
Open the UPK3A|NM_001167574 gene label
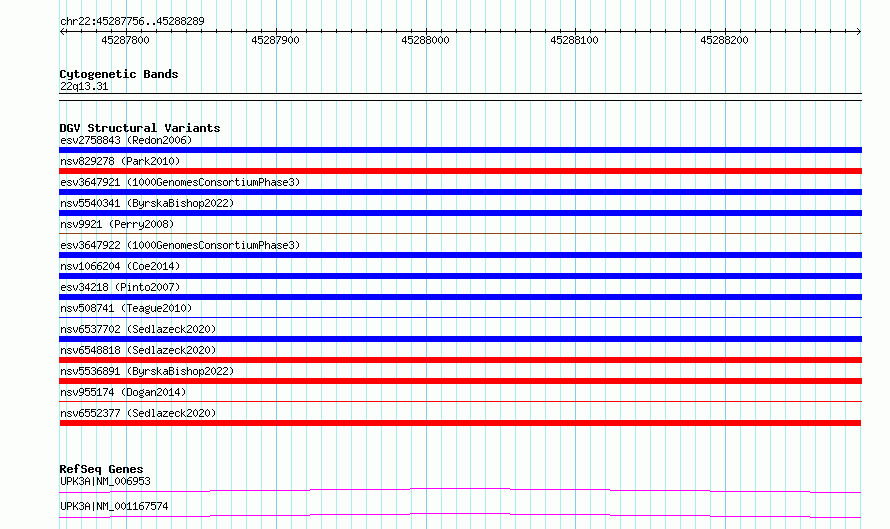(114, 506)
